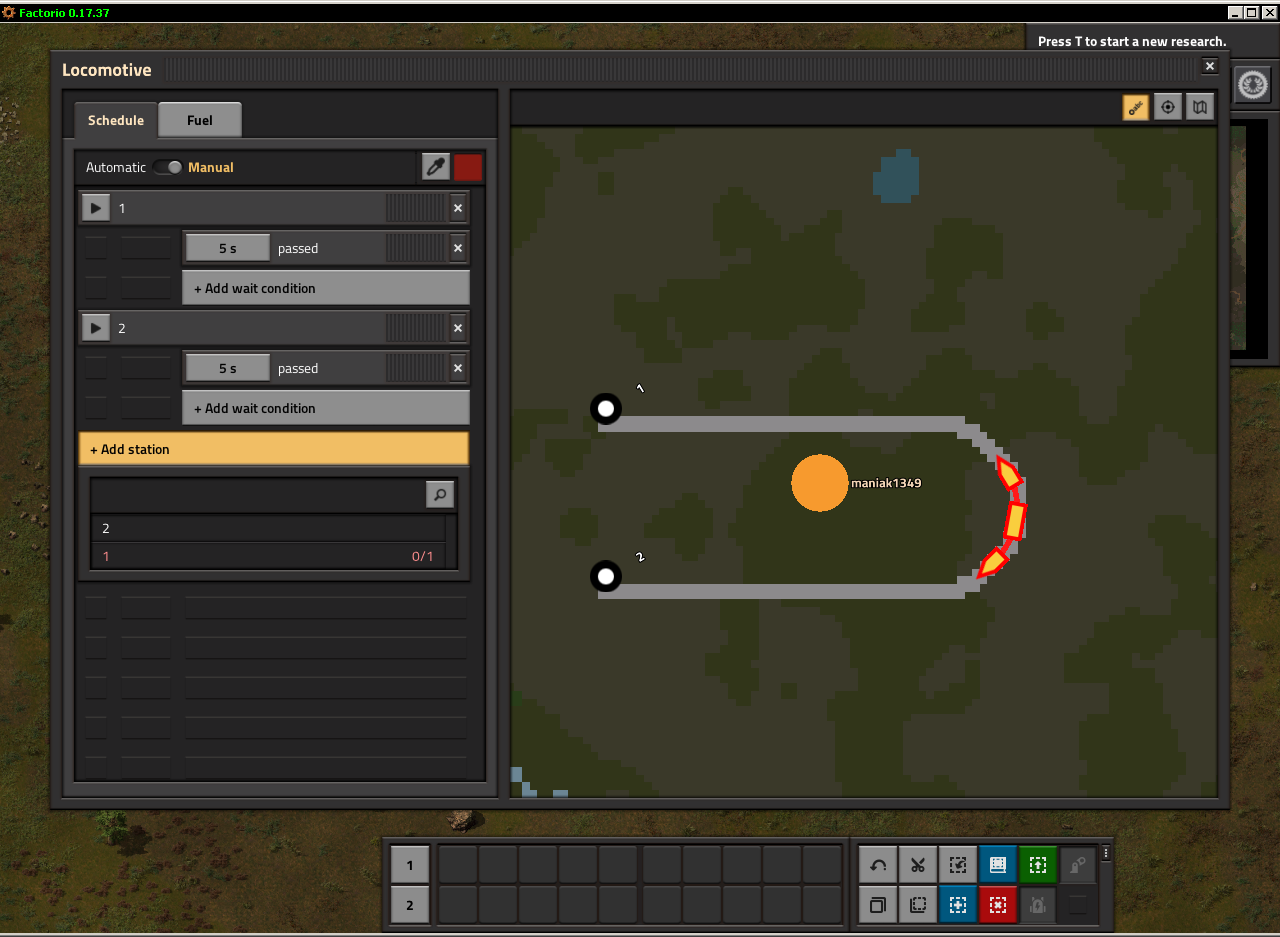Edit the 5 s time value for station 2
The image size is (1280, 937).
228,368
